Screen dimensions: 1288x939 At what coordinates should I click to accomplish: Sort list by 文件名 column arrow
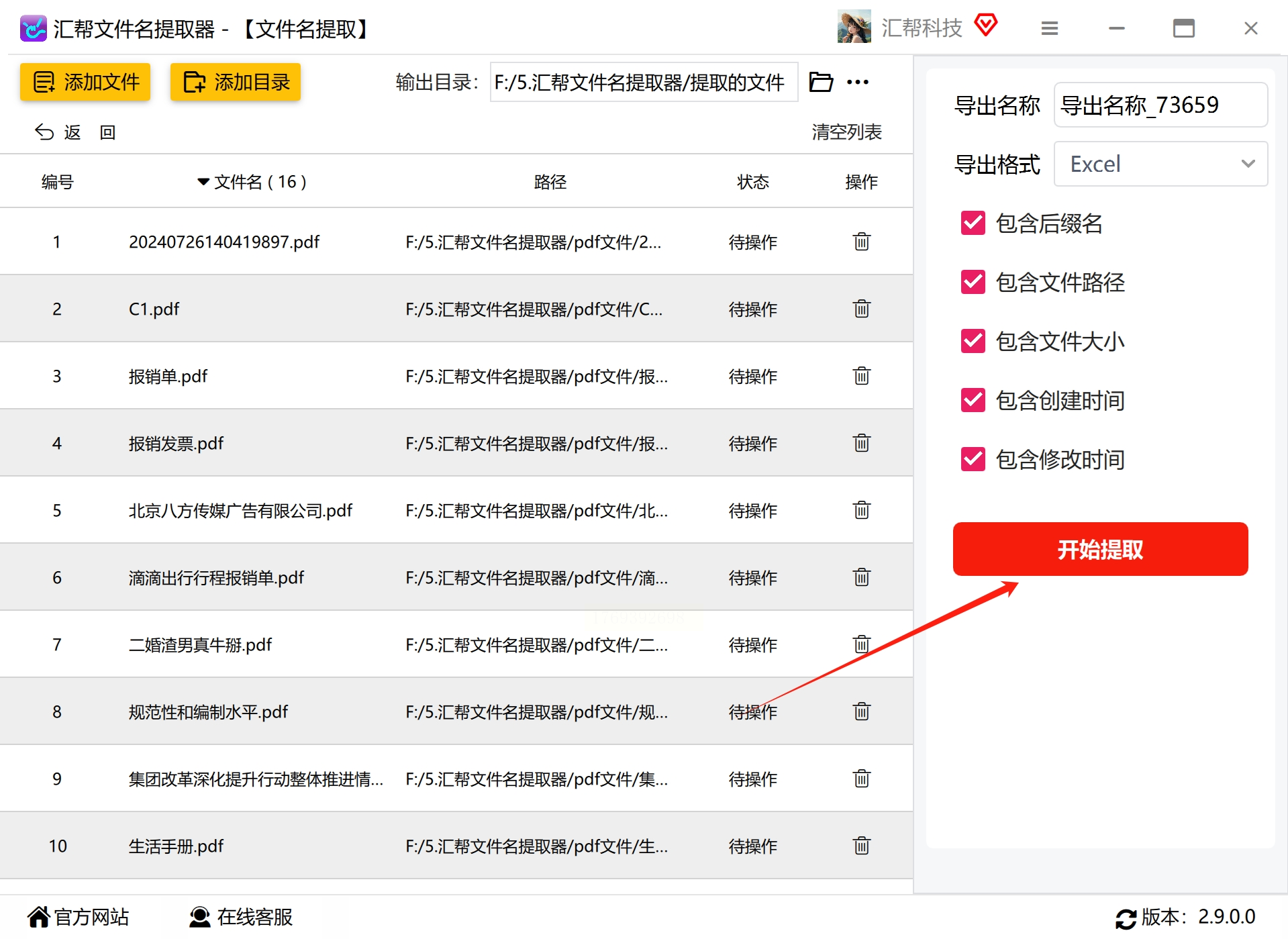click(203, 182)
